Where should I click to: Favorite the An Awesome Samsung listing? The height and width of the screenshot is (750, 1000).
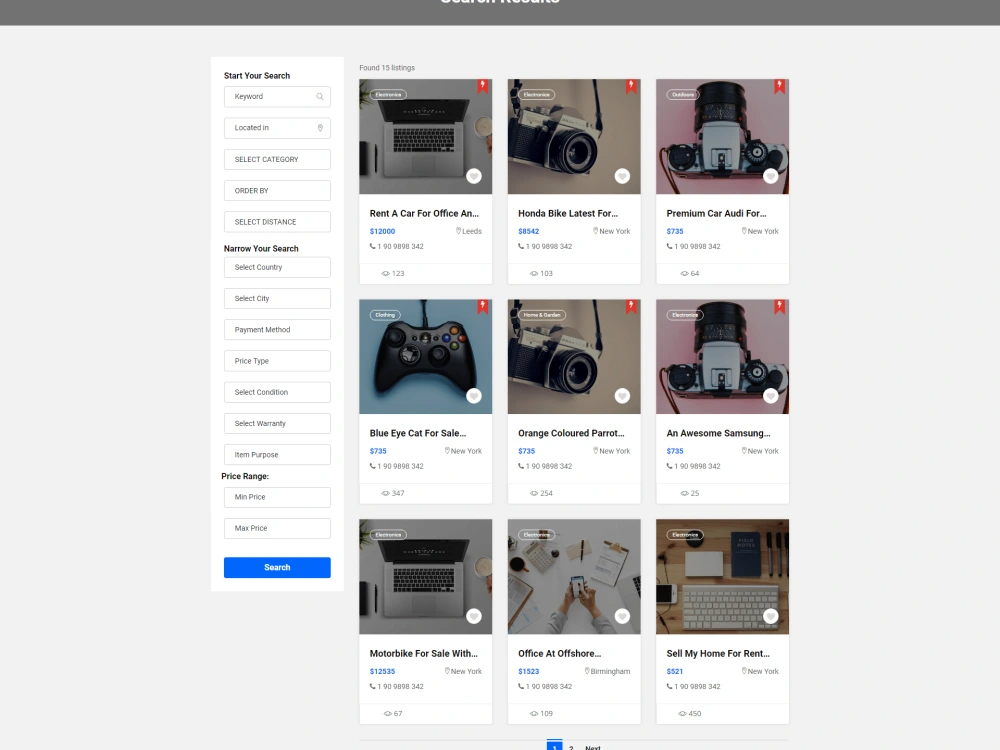770,396
